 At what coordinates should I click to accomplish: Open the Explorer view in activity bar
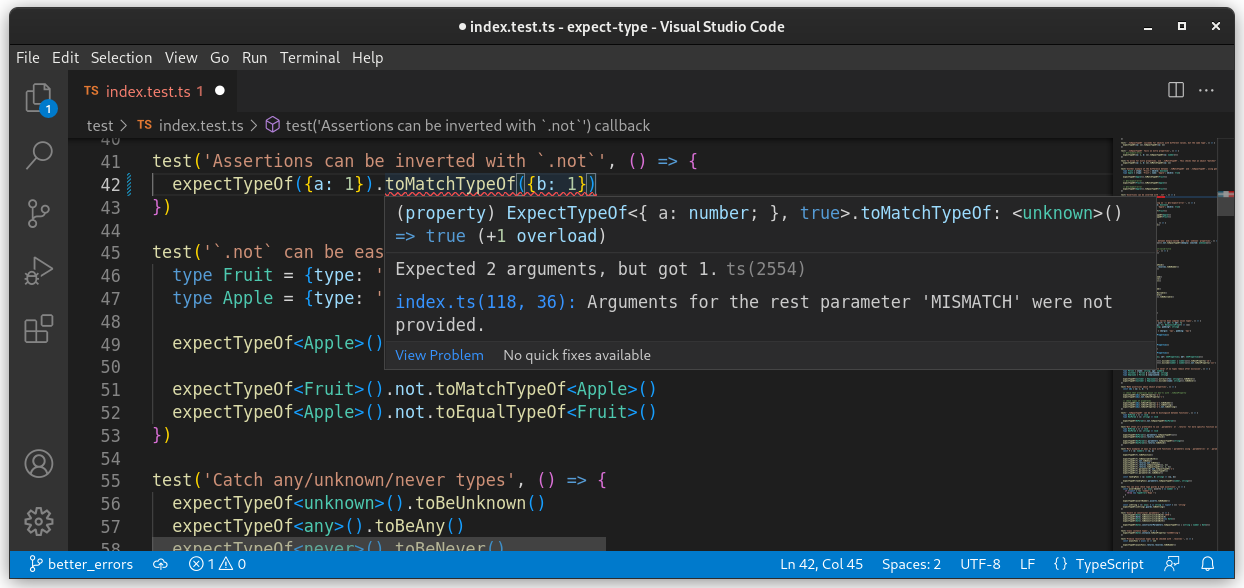pyautogui.click(x=38, y=97)
